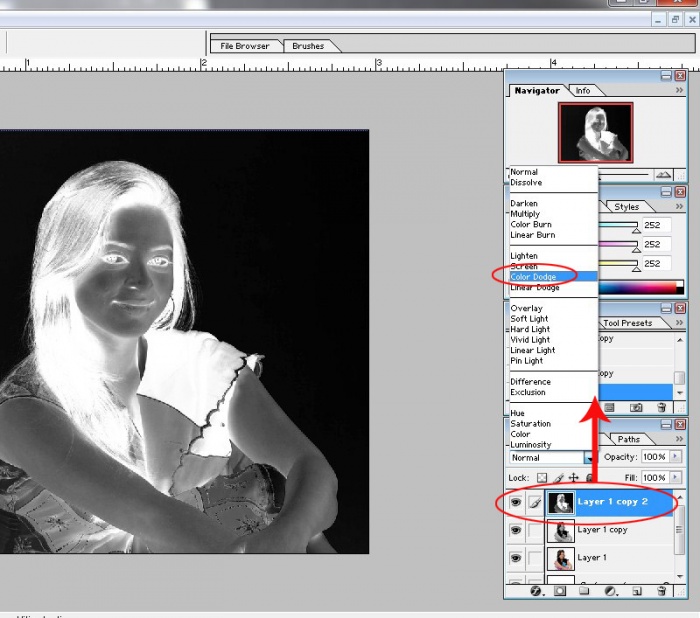Open the Brushes tab

click(308, 46)
